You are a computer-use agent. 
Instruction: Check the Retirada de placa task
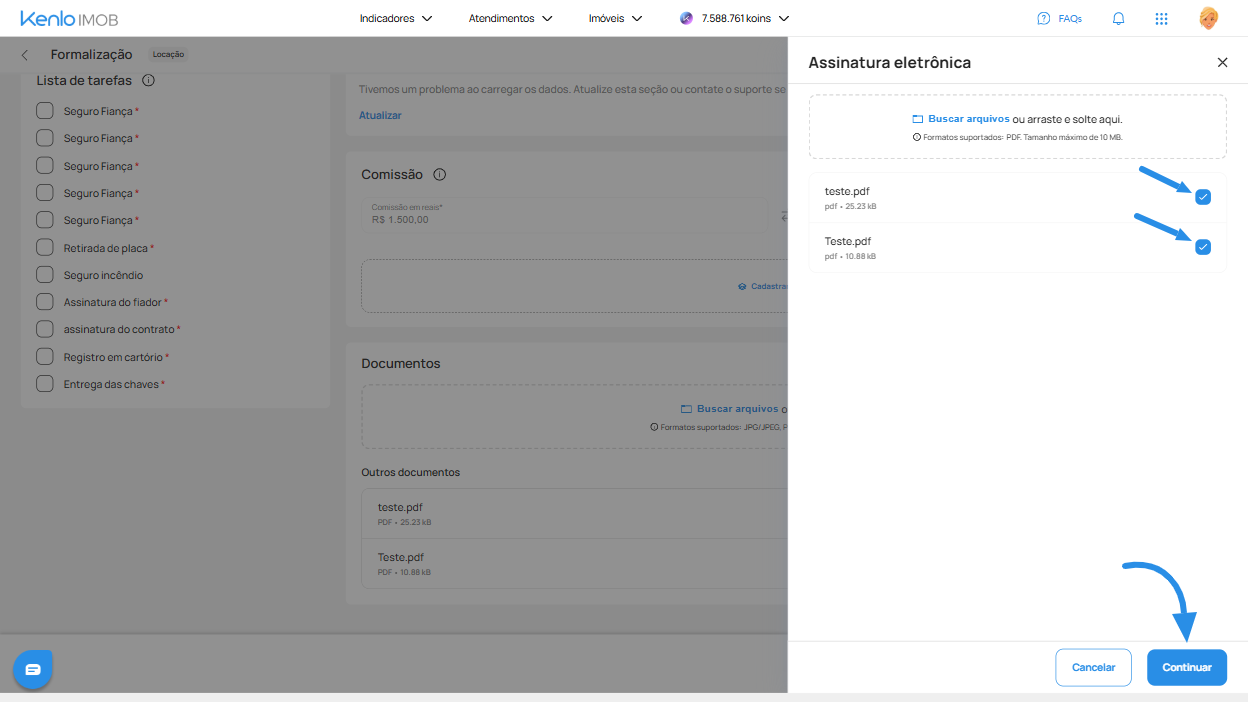pos(45,247)
